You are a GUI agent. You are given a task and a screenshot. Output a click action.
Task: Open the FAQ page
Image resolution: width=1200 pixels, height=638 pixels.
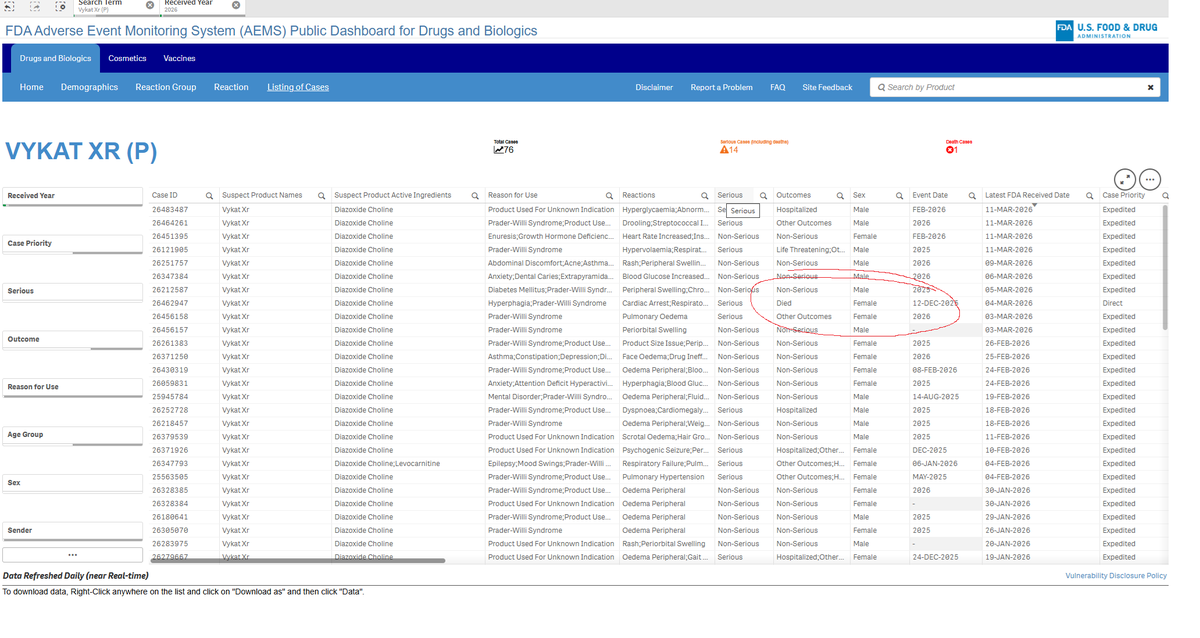(777, 87)
